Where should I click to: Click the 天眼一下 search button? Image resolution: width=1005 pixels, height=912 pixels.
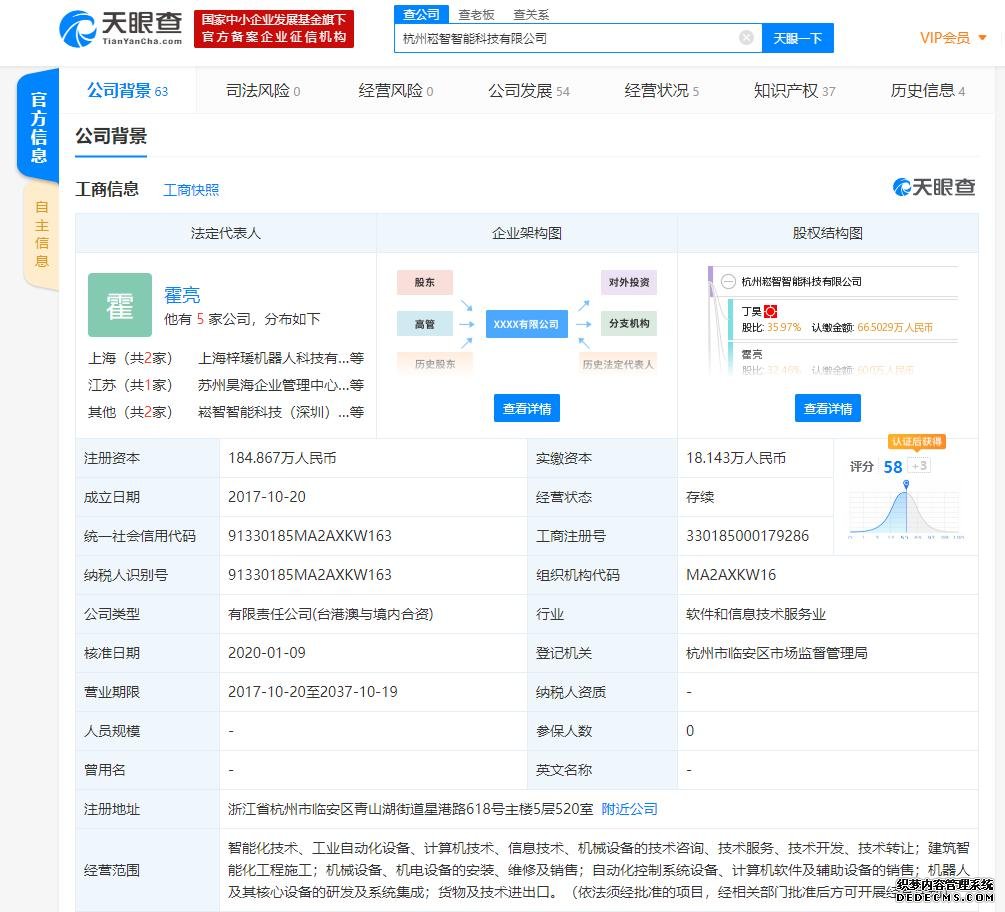point(797,38)
